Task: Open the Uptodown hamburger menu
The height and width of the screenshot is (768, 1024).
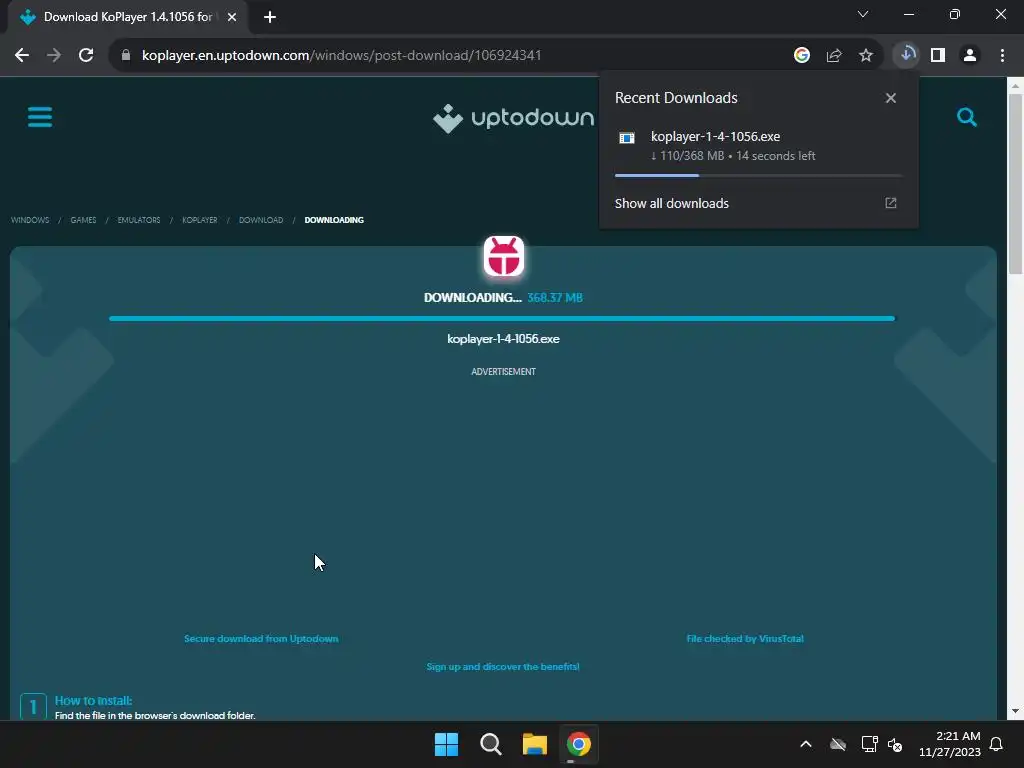Action: (x=40, y=118)
